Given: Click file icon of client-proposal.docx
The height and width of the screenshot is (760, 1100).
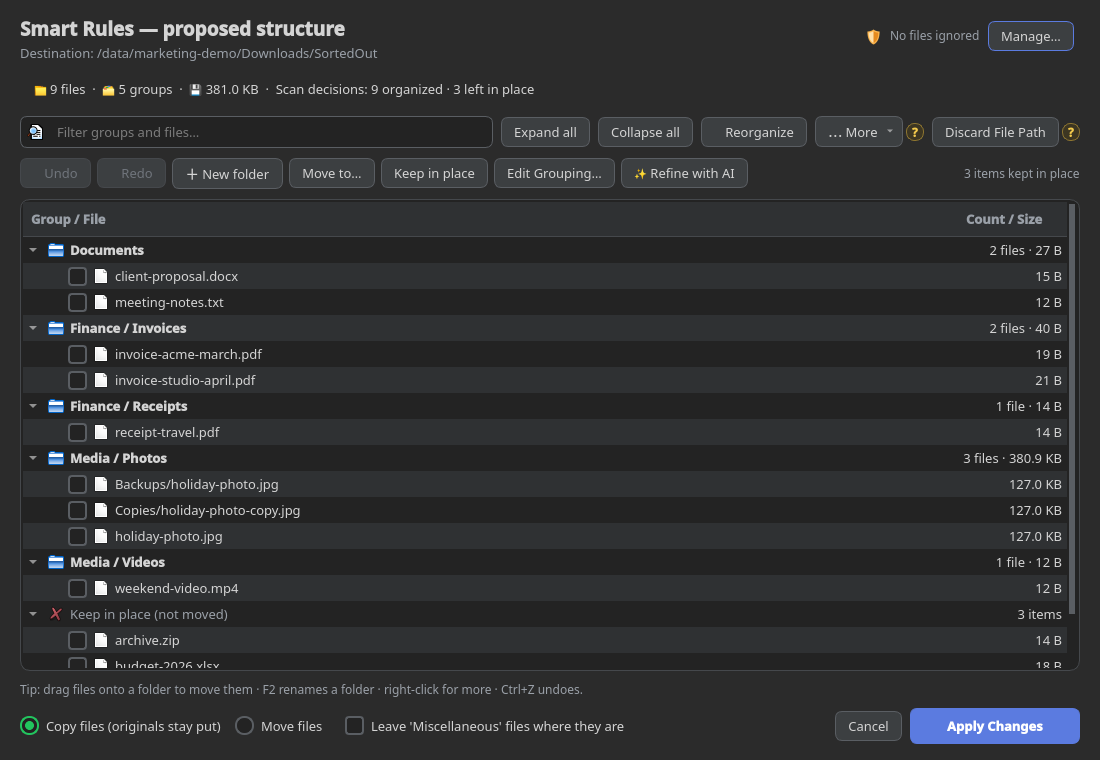Looking at the screenshot, I should tap(101, 276).
